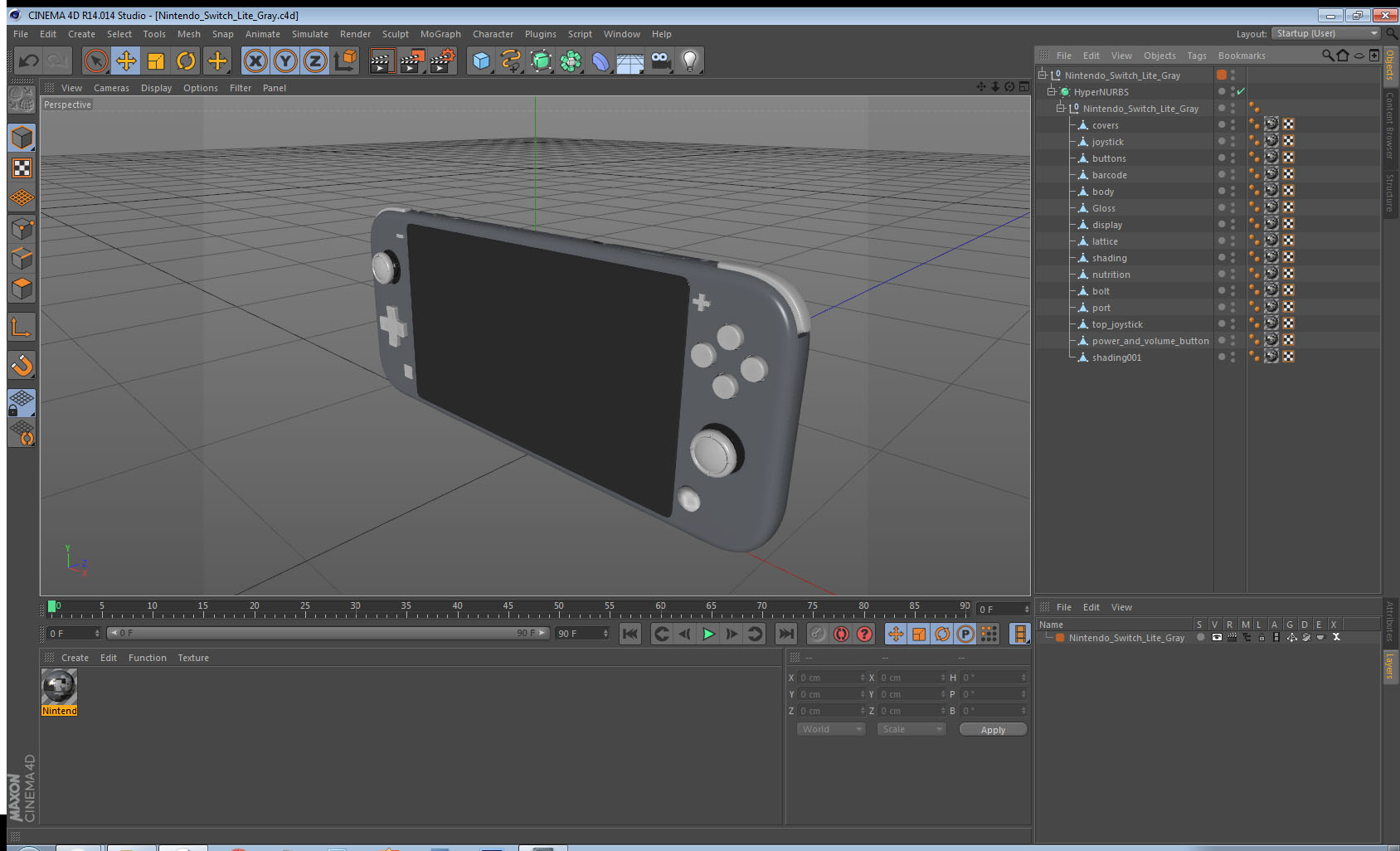Enable the Snap magnet tool

click(x=22, y=365)
